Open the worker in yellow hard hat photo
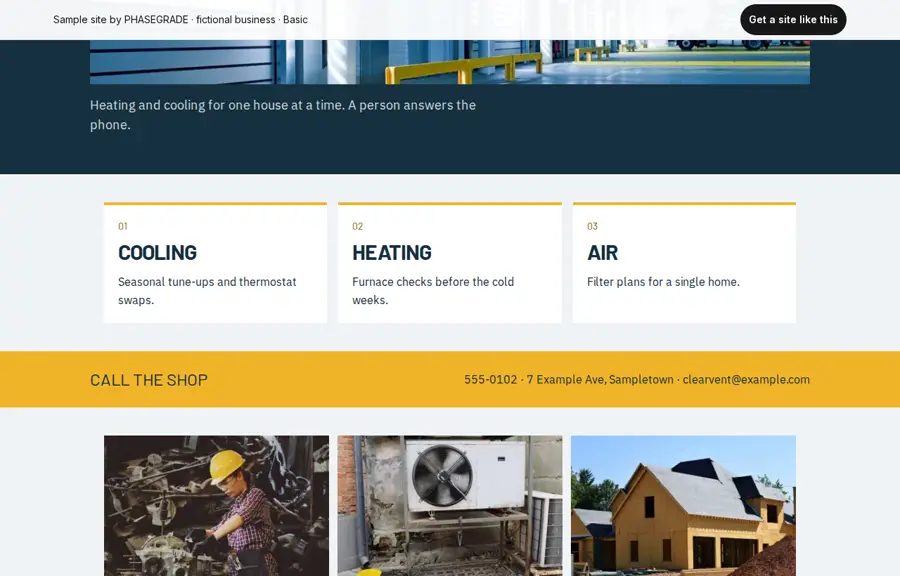The width and height of the screenshot is (900, 576). click(216, 505)
